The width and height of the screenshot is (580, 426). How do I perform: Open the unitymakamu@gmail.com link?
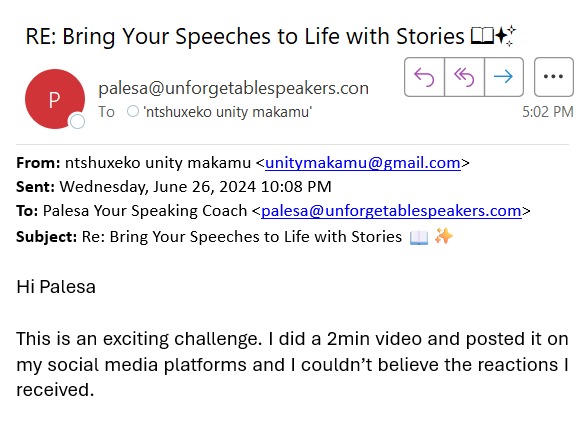click(363, 163)
